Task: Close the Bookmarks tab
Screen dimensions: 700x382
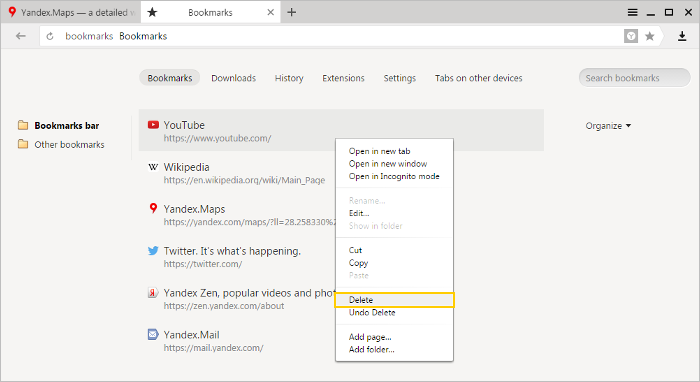Action: tap(271, 12)
